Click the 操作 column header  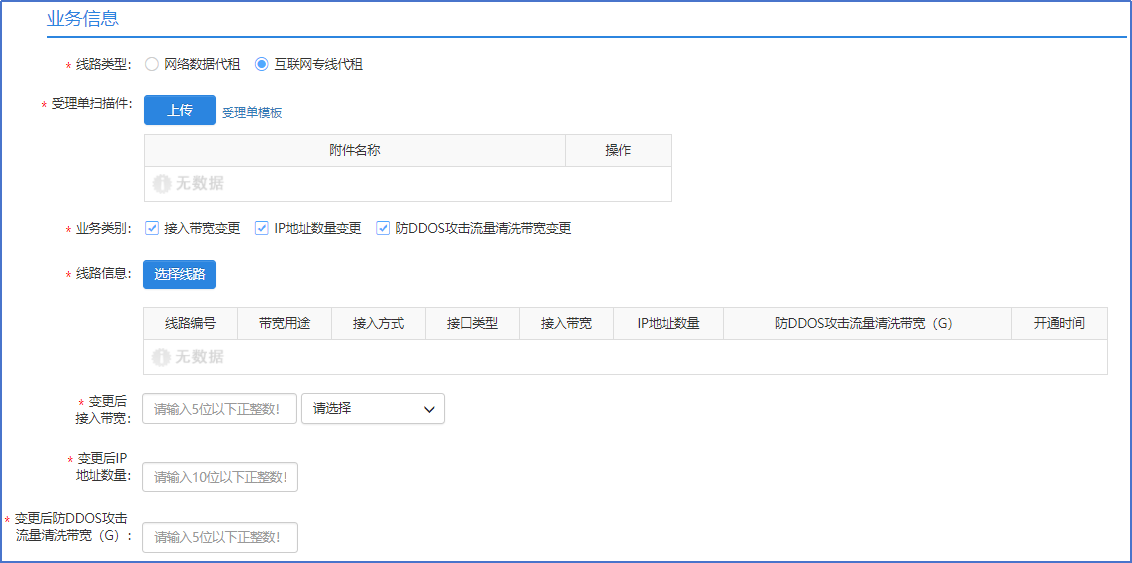618,150
